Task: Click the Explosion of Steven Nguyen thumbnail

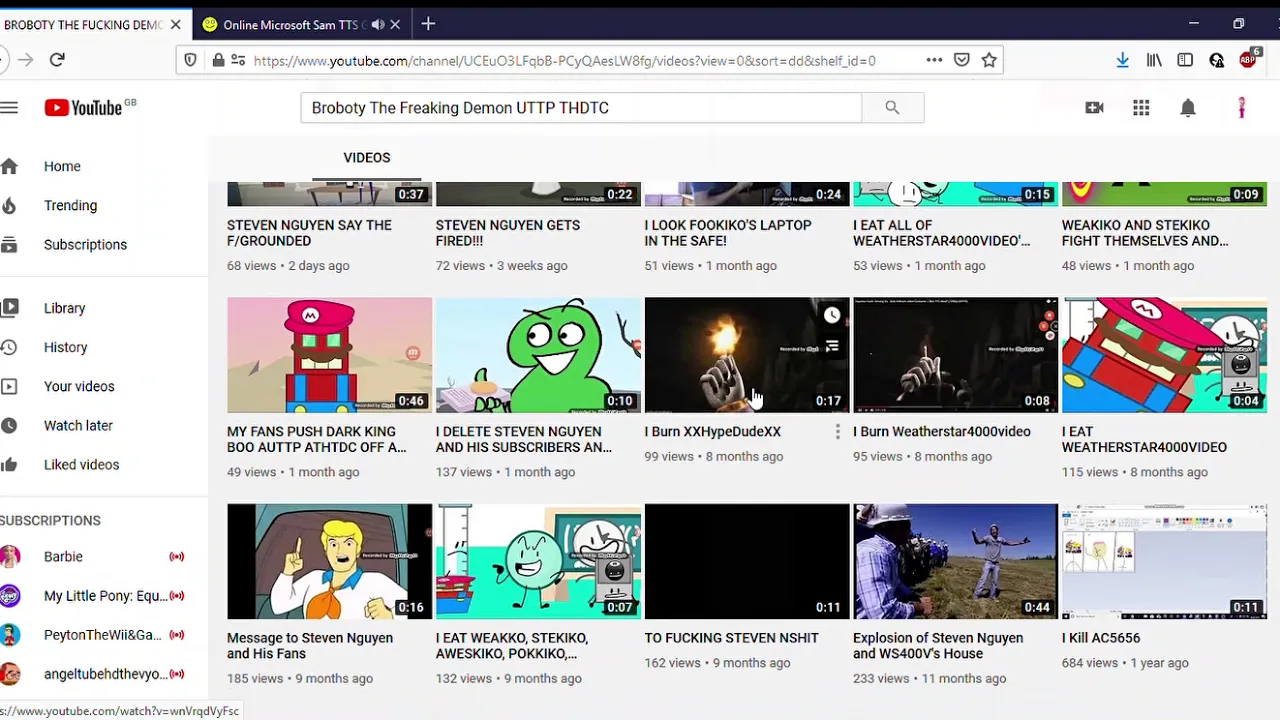Action: [x=955, y=562]
